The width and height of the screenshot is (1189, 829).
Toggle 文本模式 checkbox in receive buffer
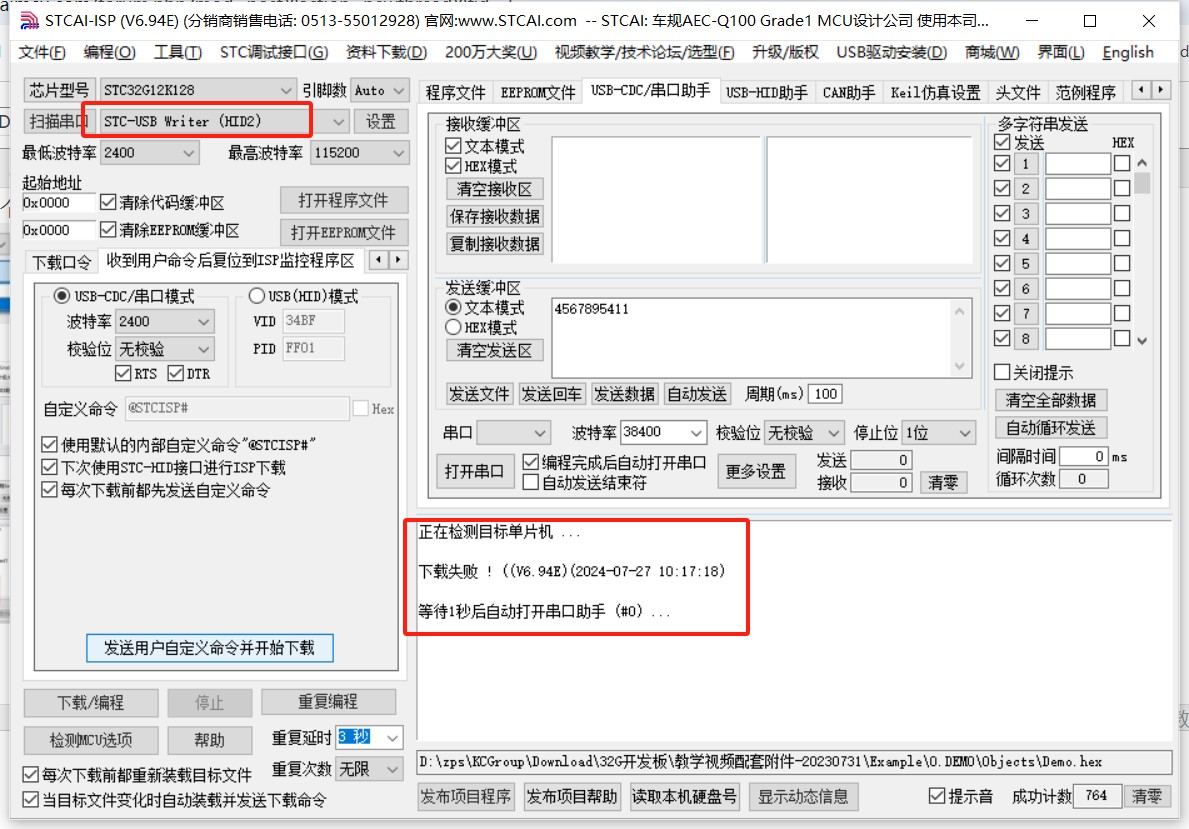[x=453, y=146]
